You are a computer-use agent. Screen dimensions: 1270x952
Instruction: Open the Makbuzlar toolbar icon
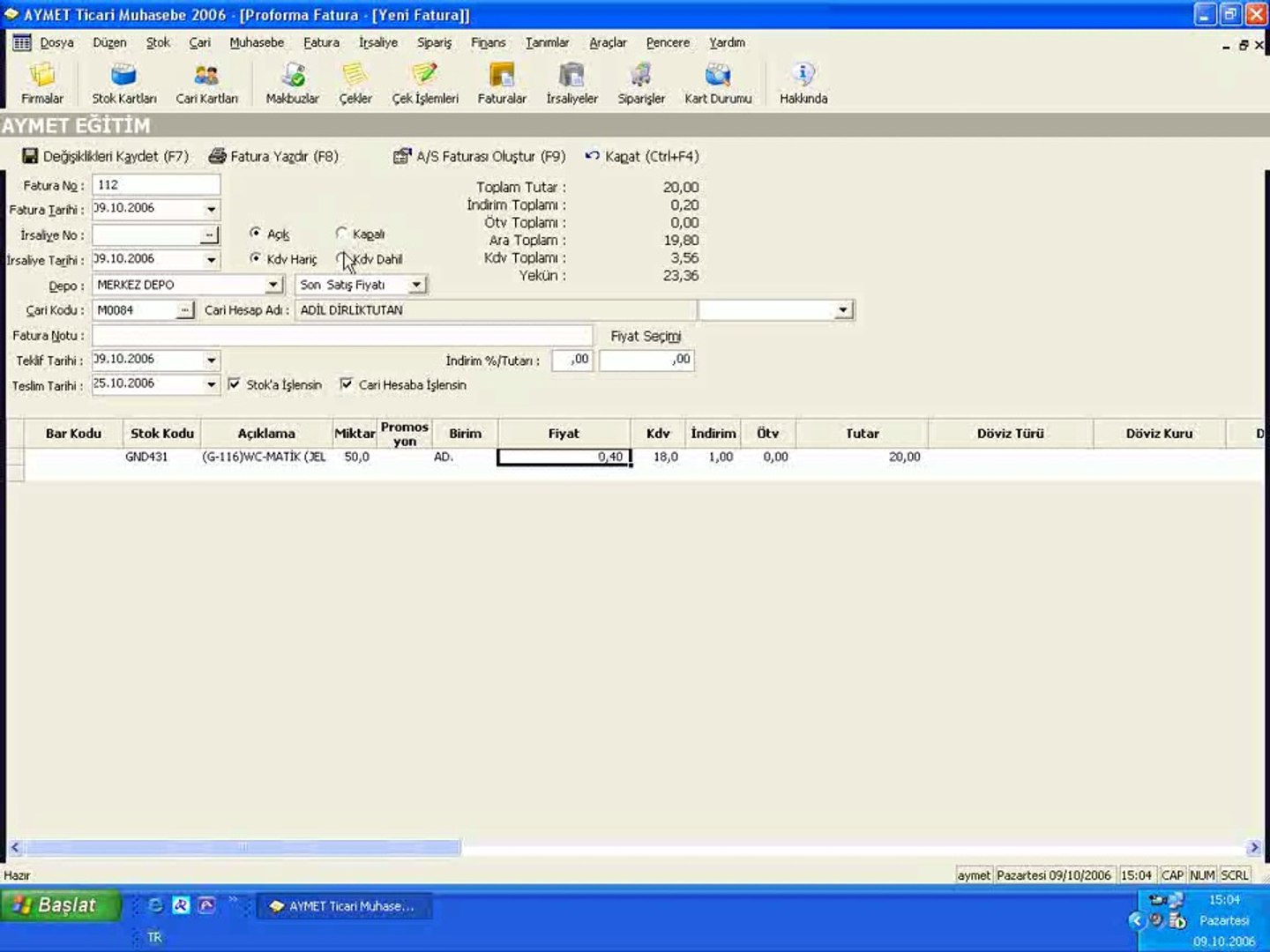292,84
